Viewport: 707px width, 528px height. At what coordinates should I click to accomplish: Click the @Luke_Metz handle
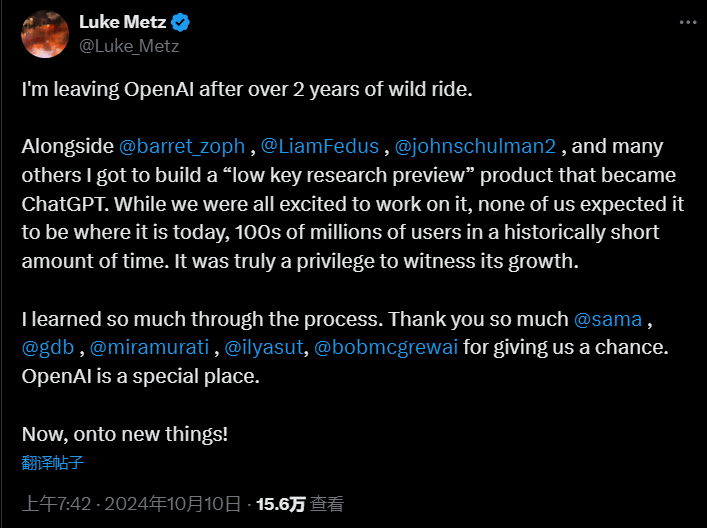[129, 46]
